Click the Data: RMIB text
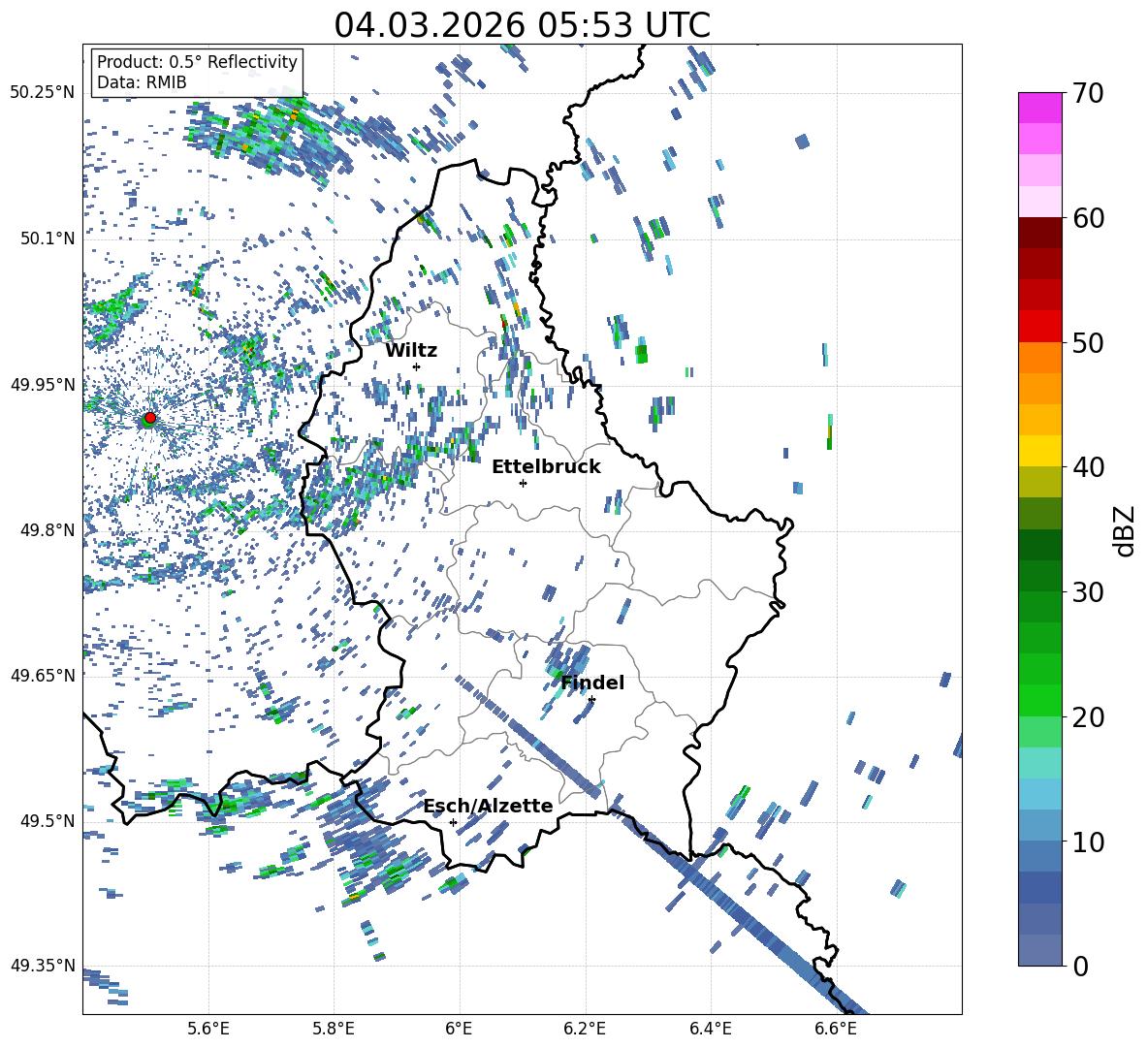The width and height of the screenshot is (1148, 1048). (142, 82)
